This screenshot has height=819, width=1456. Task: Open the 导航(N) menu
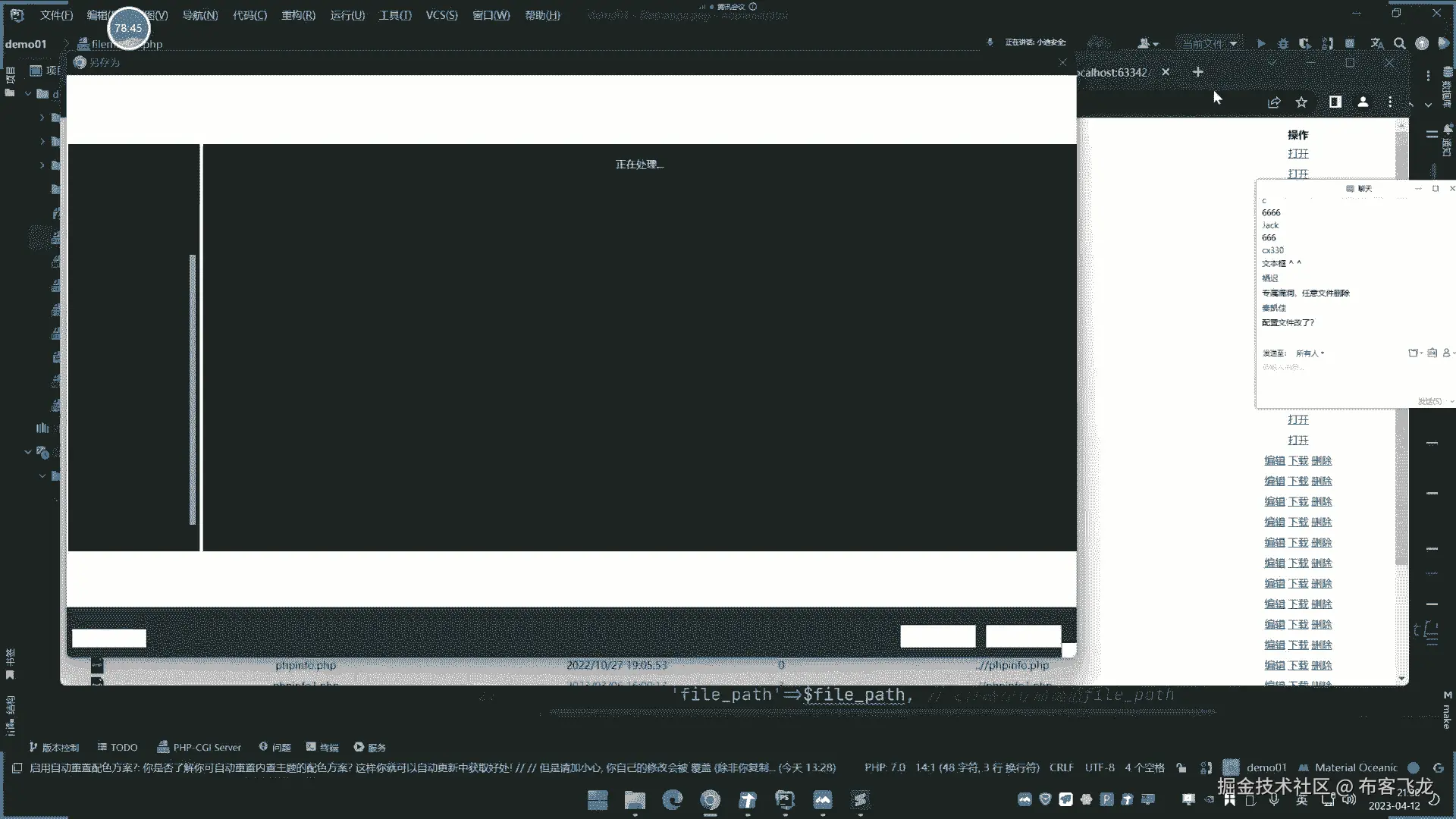[199, 15]
